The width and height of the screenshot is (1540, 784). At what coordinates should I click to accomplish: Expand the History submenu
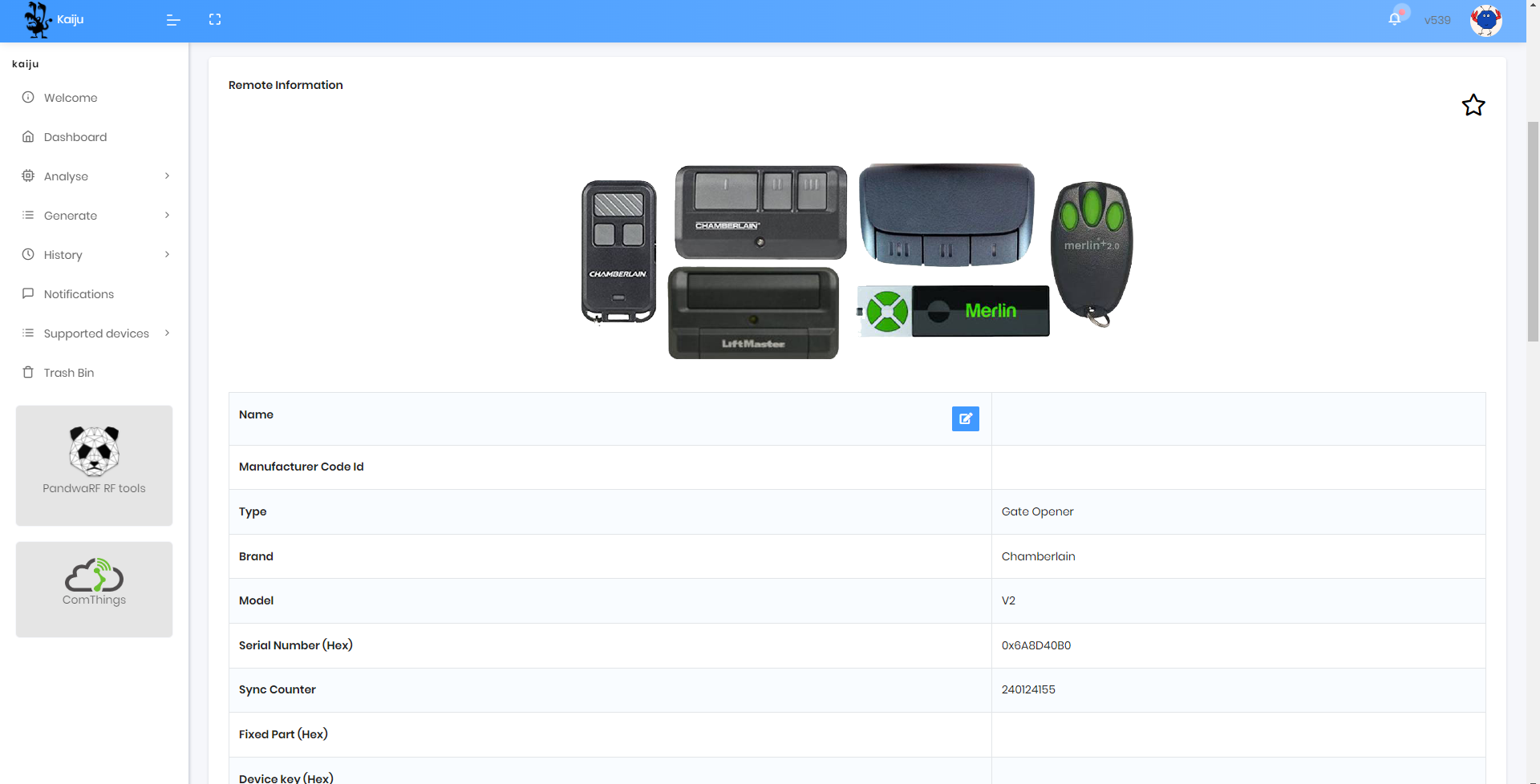pos(95,255)
